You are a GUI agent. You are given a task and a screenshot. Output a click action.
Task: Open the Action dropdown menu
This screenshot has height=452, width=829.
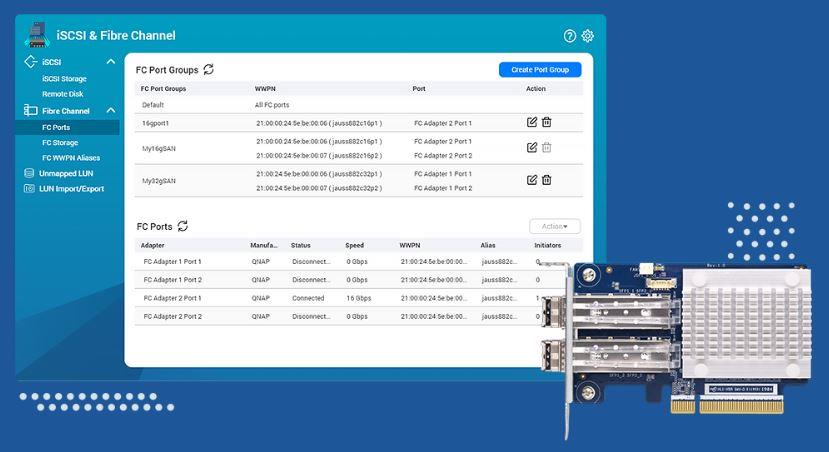(x=554, y=227)
